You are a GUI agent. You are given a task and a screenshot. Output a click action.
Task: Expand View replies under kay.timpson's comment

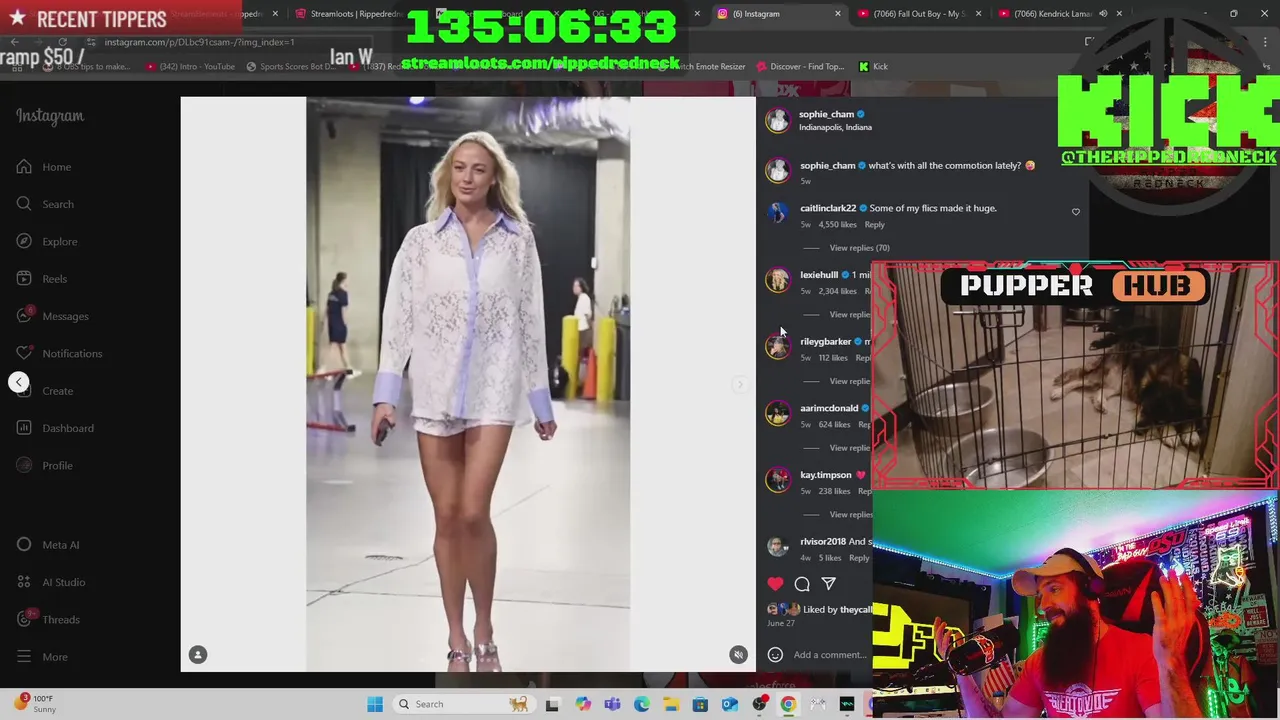(850, 515)
